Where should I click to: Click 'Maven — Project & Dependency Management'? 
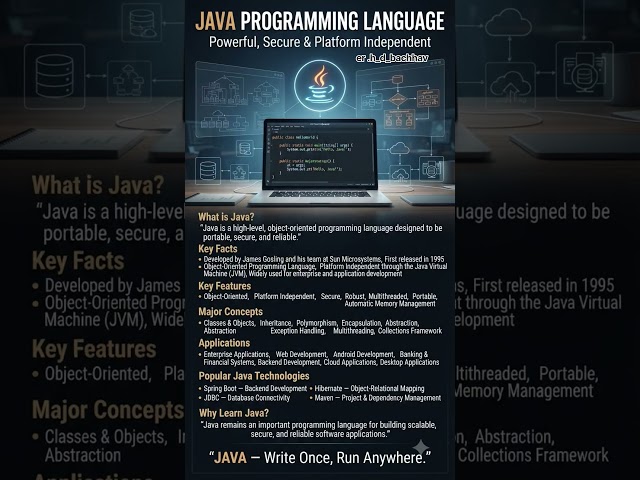[378, 398]
